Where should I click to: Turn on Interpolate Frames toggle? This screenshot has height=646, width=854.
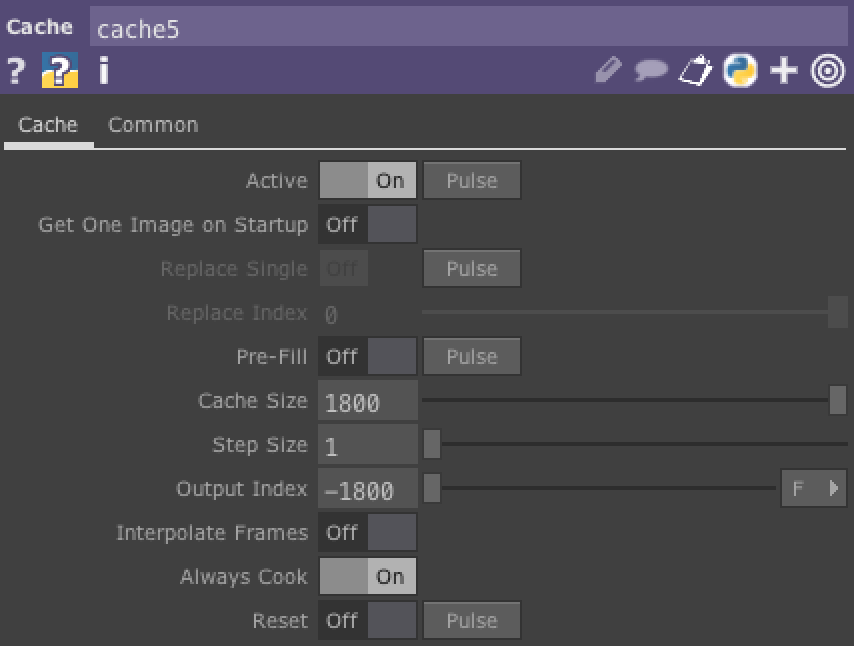(x=367, y=533)
